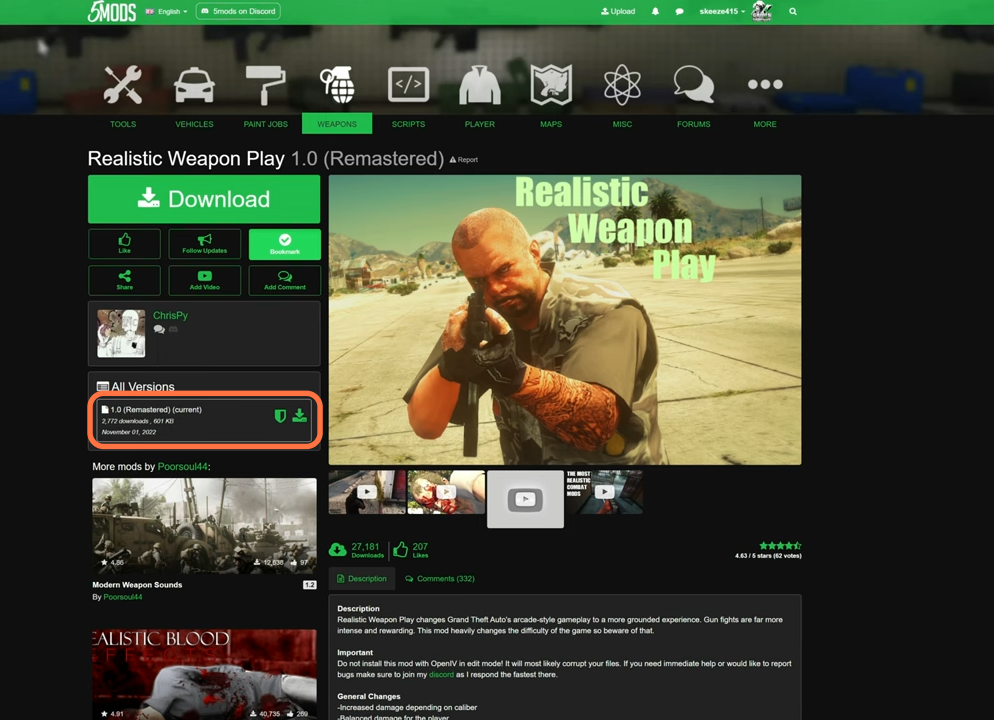Play the second bloody video thumbnail
The width and height of the screenshot is (994, 720).
446,492
